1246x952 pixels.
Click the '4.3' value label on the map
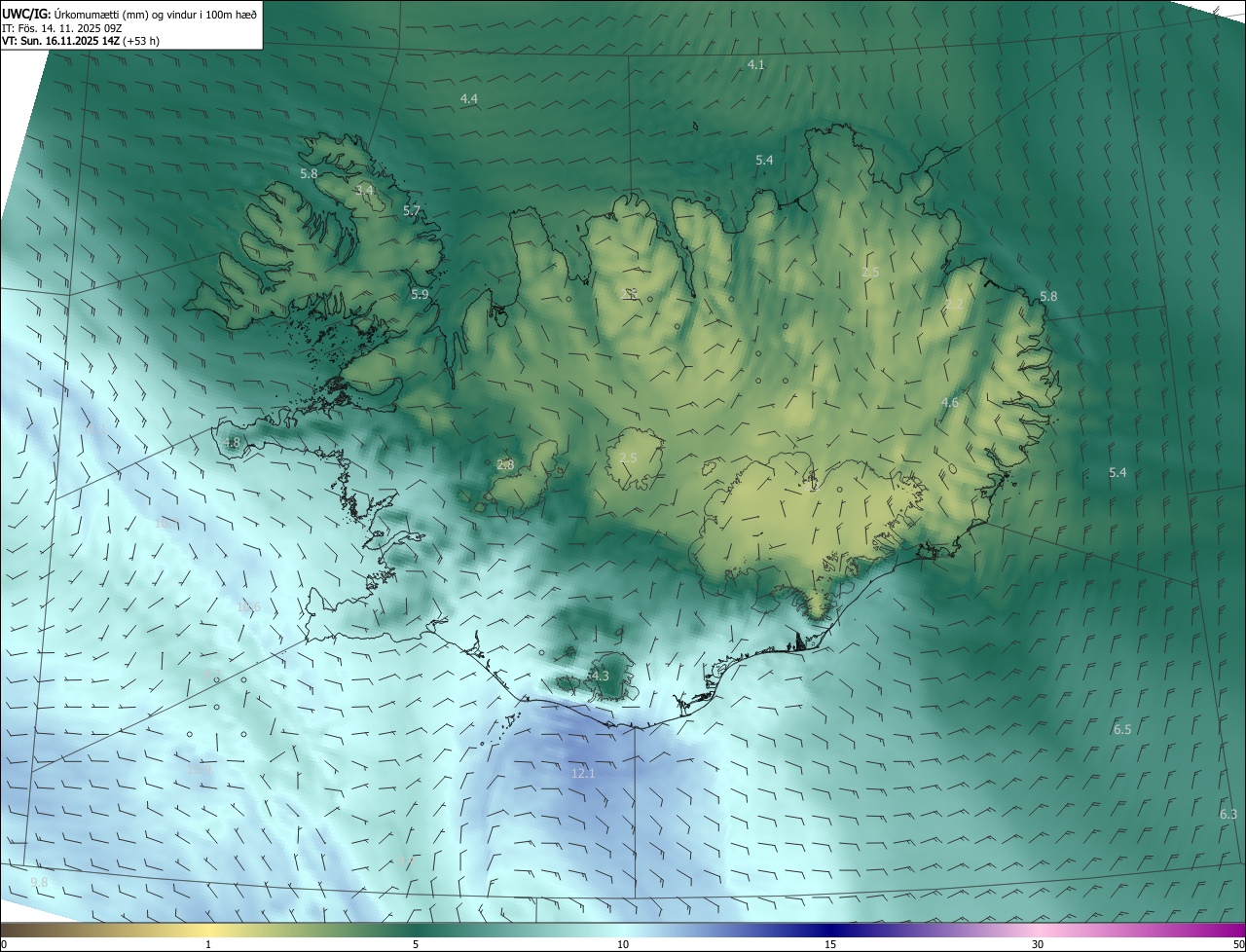(x=601, y=677)
